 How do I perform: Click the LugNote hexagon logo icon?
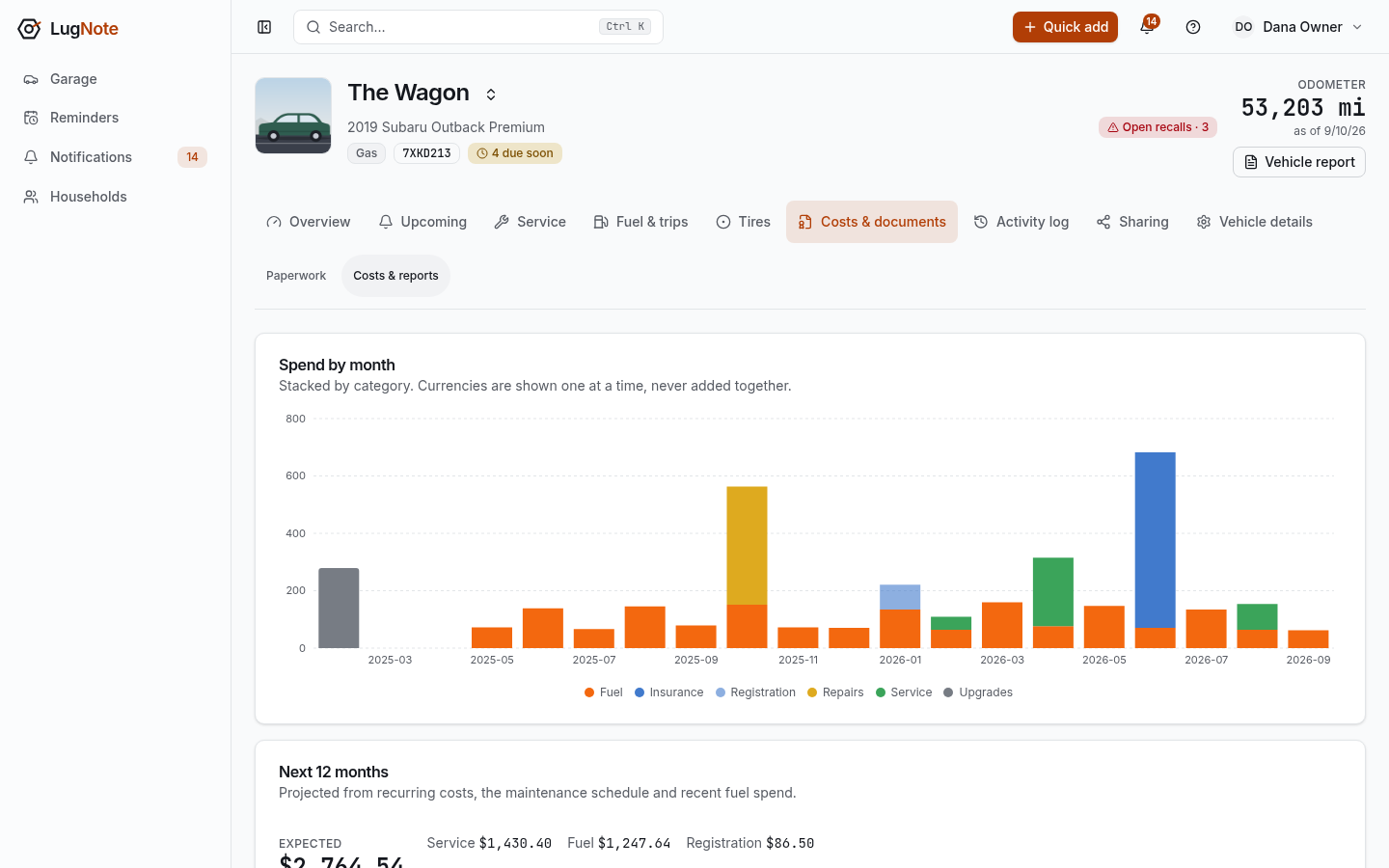click(29, 29)
